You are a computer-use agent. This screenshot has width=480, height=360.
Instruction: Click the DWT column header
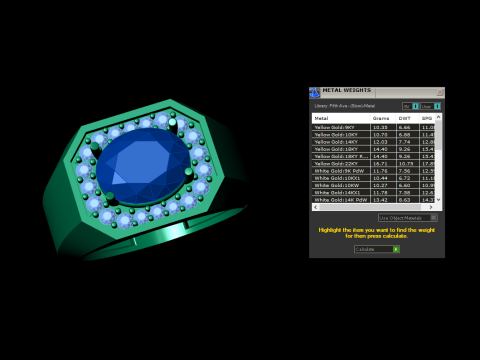pyautogui.click(x=407, y=118)
